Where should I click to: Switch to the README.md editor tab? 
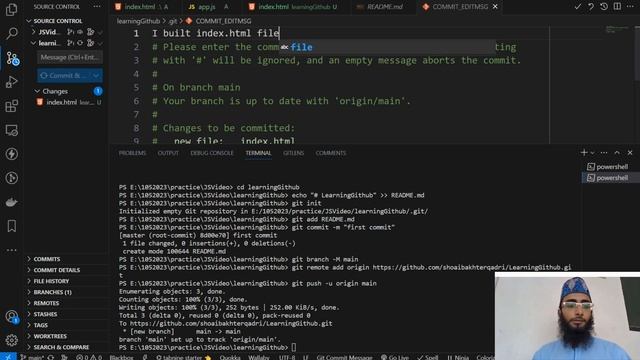[384, 7]
